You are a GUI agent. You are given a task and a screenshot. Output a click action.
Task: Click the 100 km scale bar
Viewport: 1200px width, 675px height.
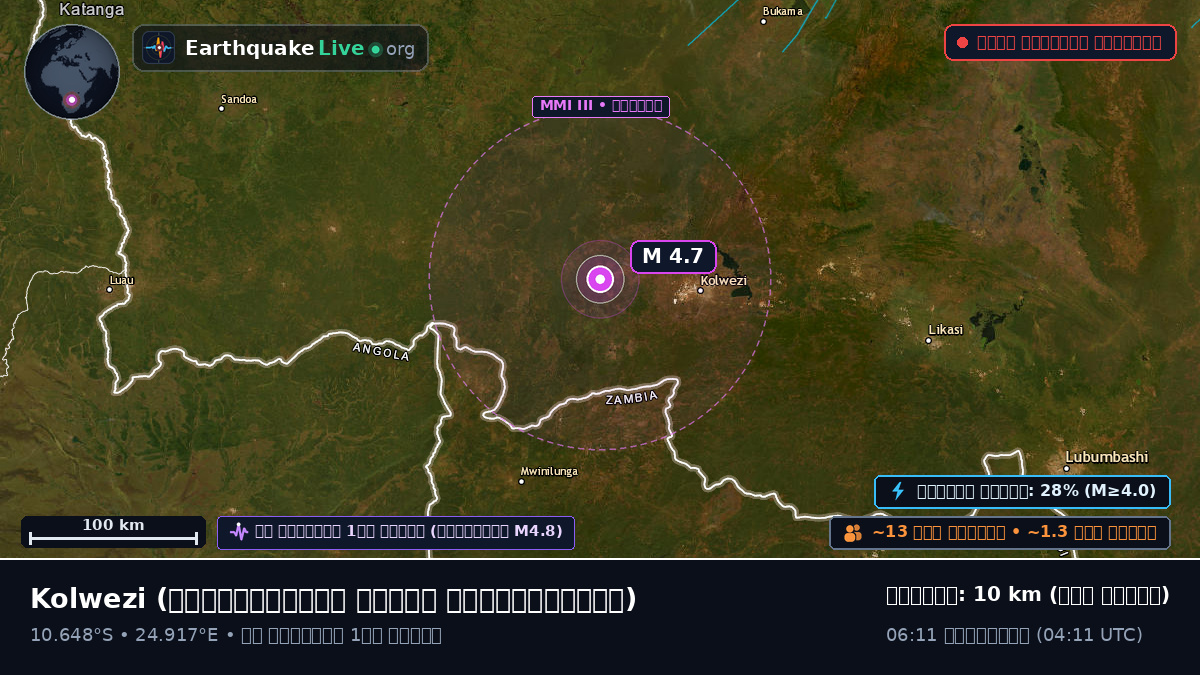(113, 532)
